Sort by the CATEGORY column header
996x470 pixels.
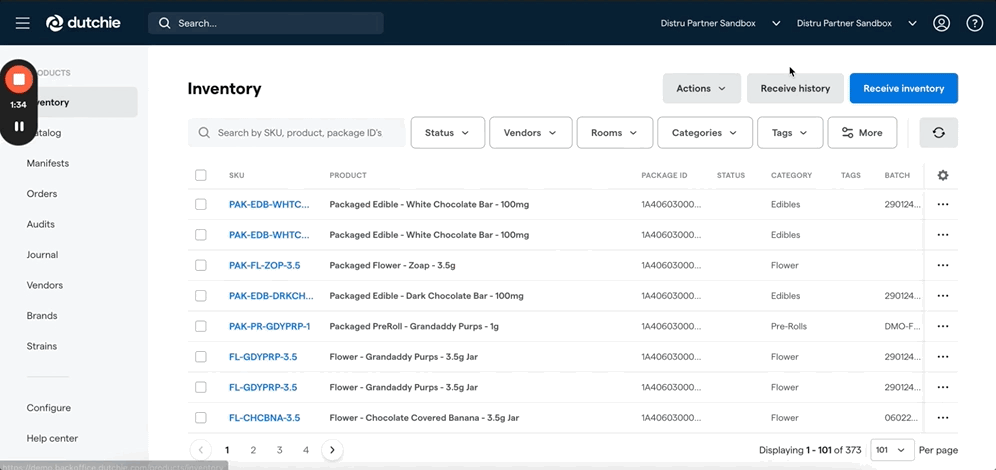tap(791, 175)
